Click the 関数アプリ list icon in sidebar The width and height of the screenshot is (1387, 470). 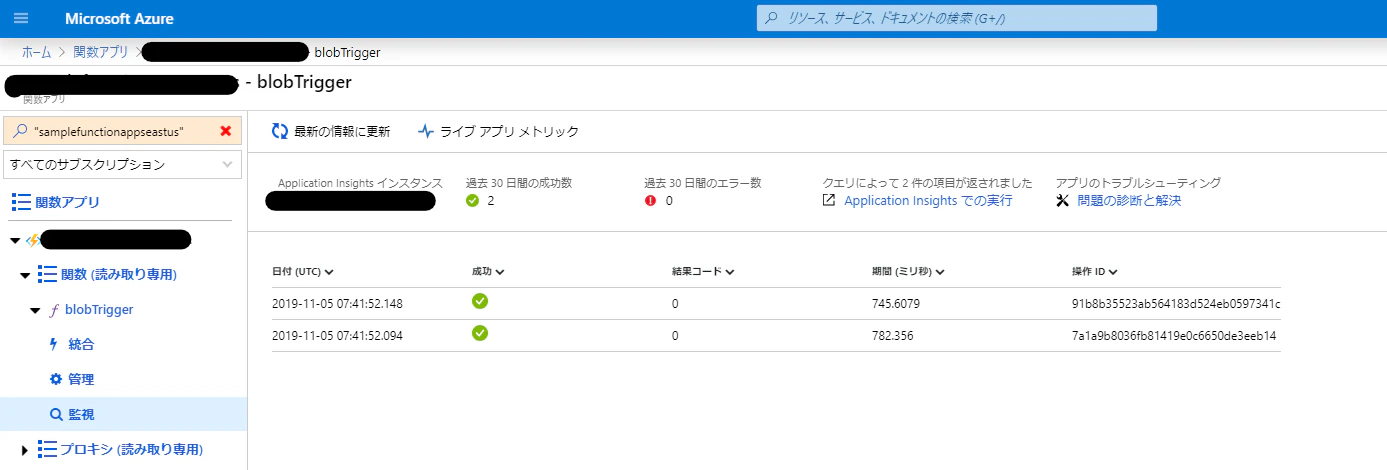(x=21, y=202)
